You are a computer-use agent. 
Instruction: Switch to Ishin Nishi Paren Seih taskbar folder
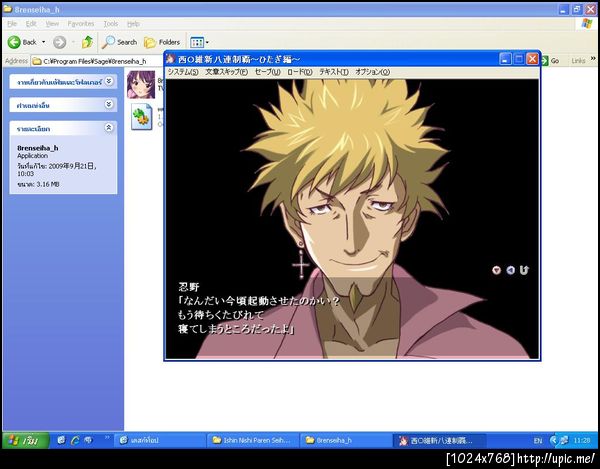click(x=253, y=441)
